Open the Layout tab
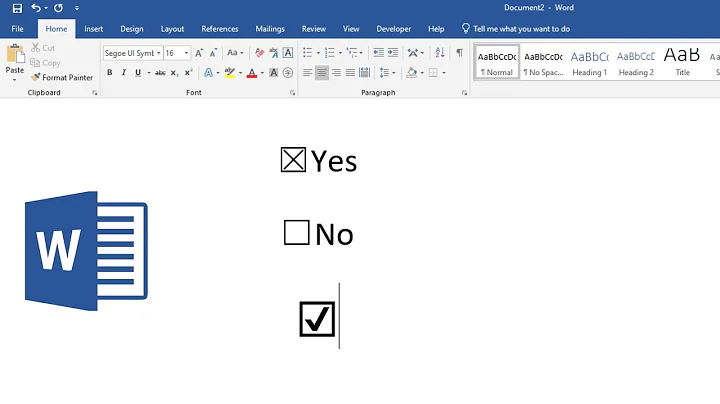Screen dimensions: 720x404 point(172,29)
